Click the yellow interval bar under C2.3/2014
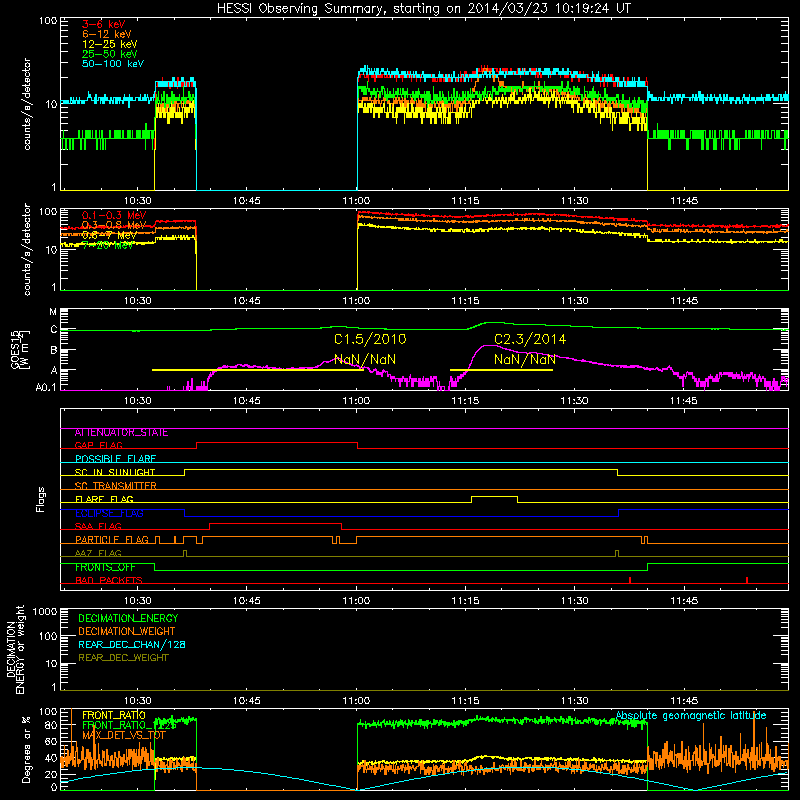Image resolution: width=800 pixels, height=800 pixels. pos(501,370)
